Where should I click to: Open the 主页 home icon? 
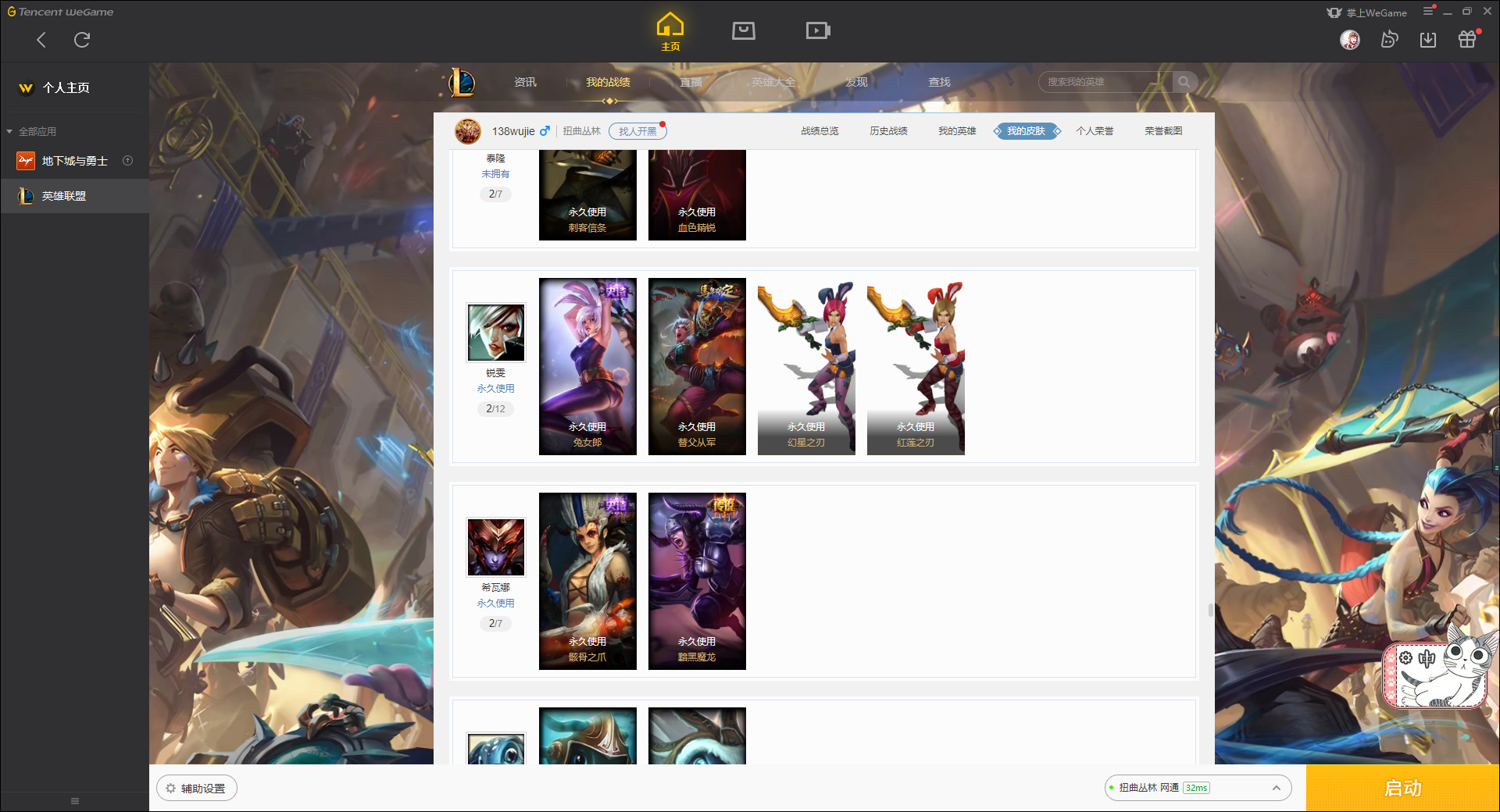click(670, 32)
